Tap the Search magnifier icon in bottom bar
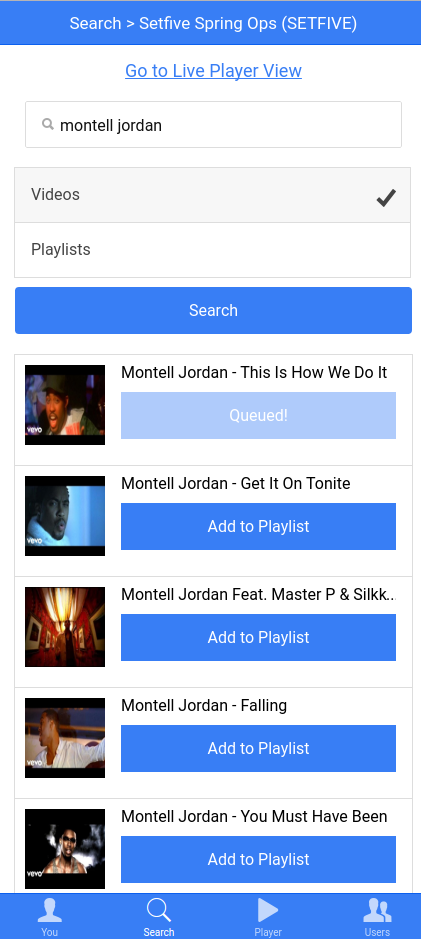 (159, 910)
